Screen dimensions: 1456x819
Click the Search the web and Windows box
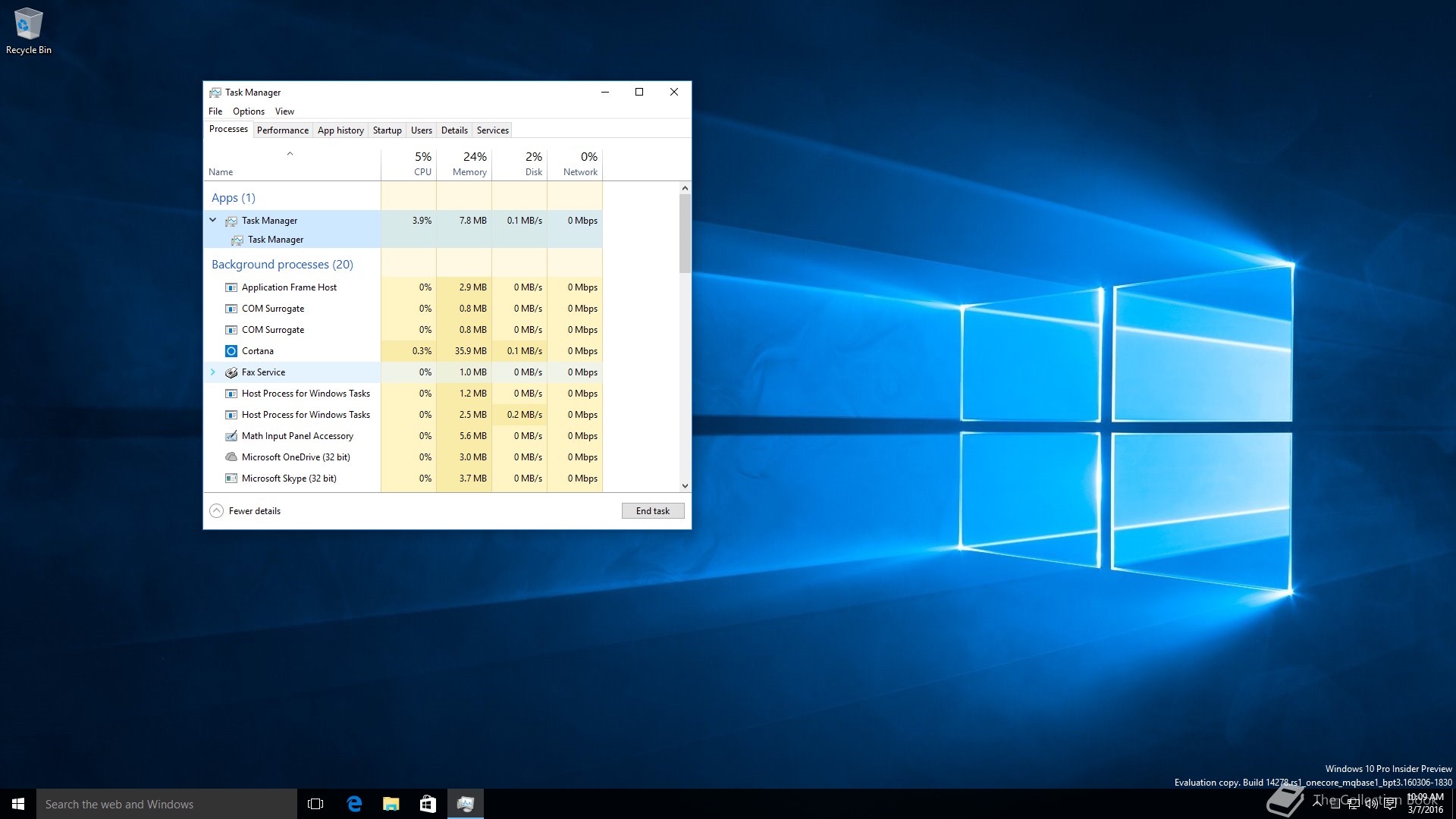(x=167, y=804)
